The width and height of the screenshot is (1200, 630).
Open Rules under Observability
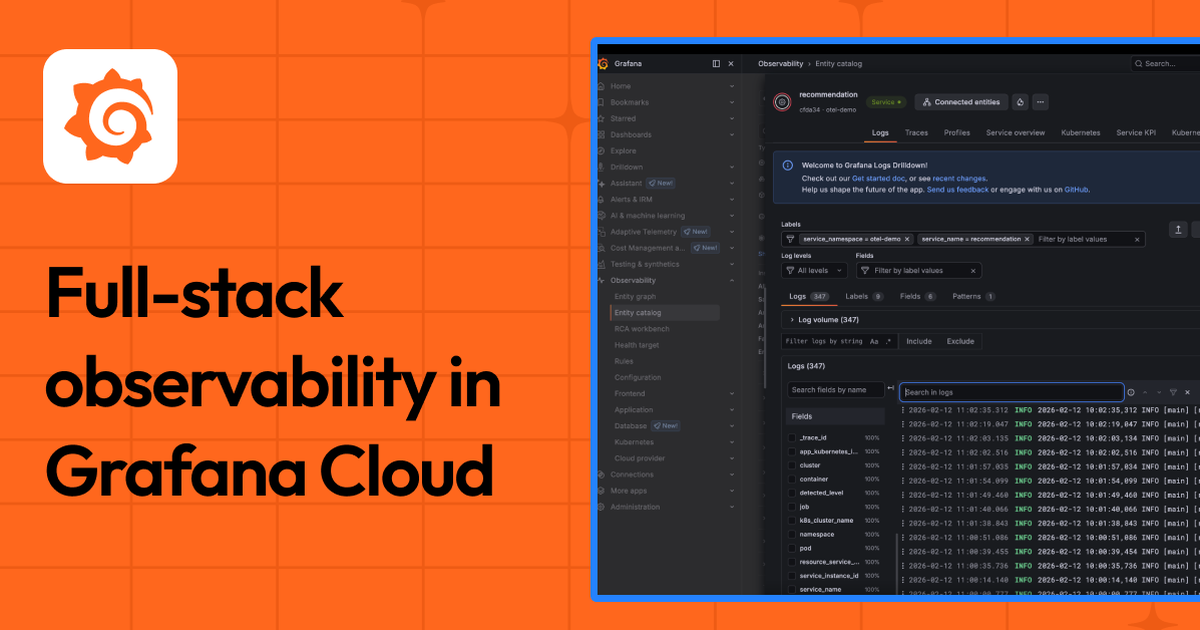click(623, 361)
